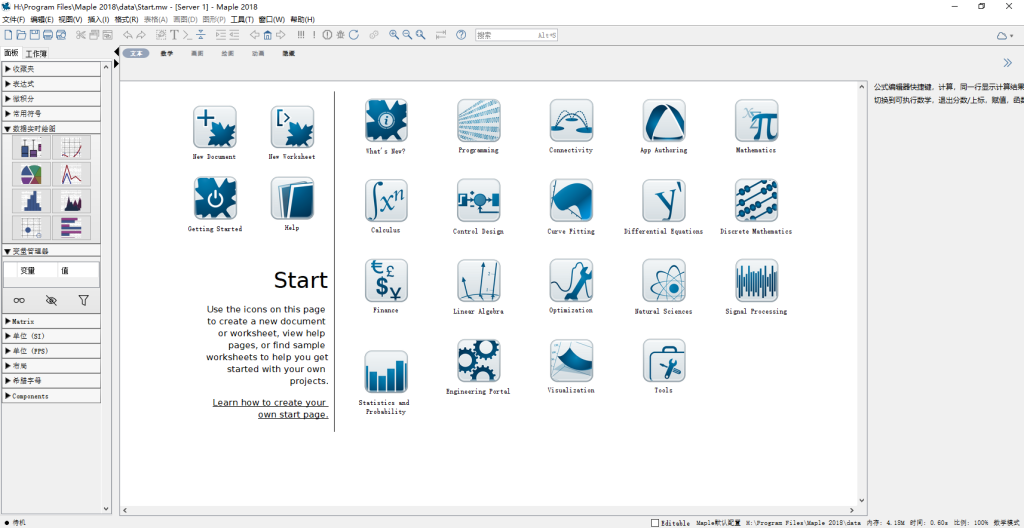The image size is (1024, 528).
Task: Launch the Getting Started icon
Action: click(214, 199)
